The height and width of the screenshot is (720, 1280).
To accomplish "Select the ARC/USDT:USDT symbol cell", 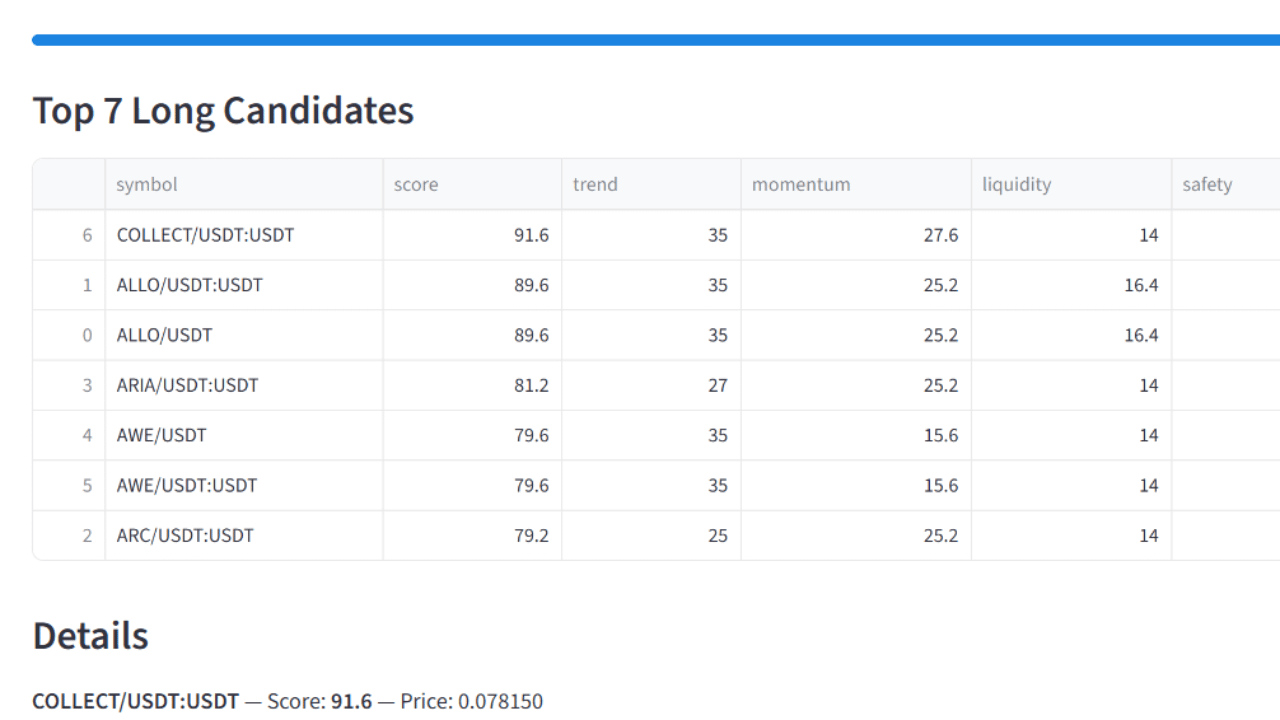I will [x=185, y=535].
